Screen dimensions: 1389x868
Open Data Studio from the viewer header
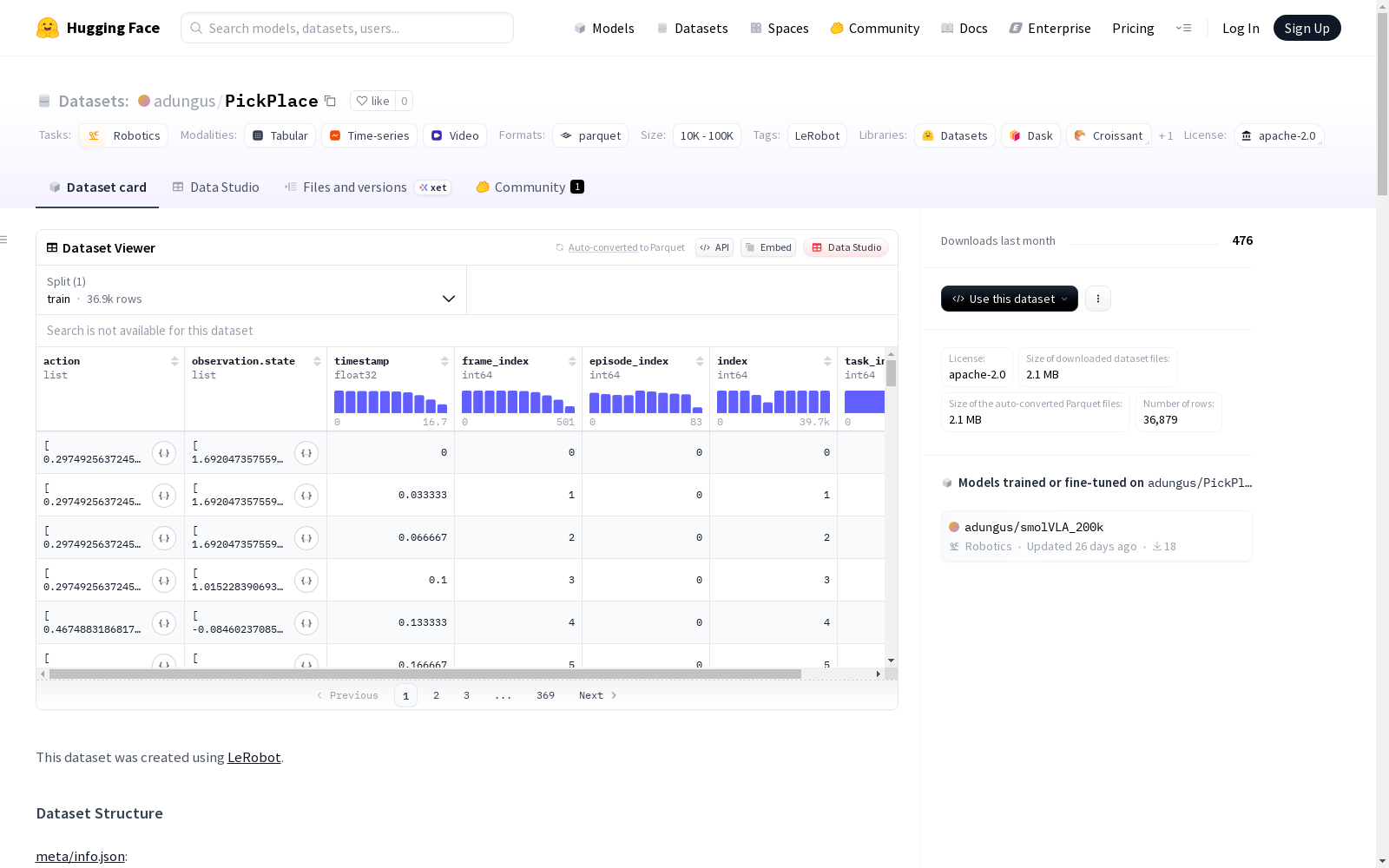846,247
